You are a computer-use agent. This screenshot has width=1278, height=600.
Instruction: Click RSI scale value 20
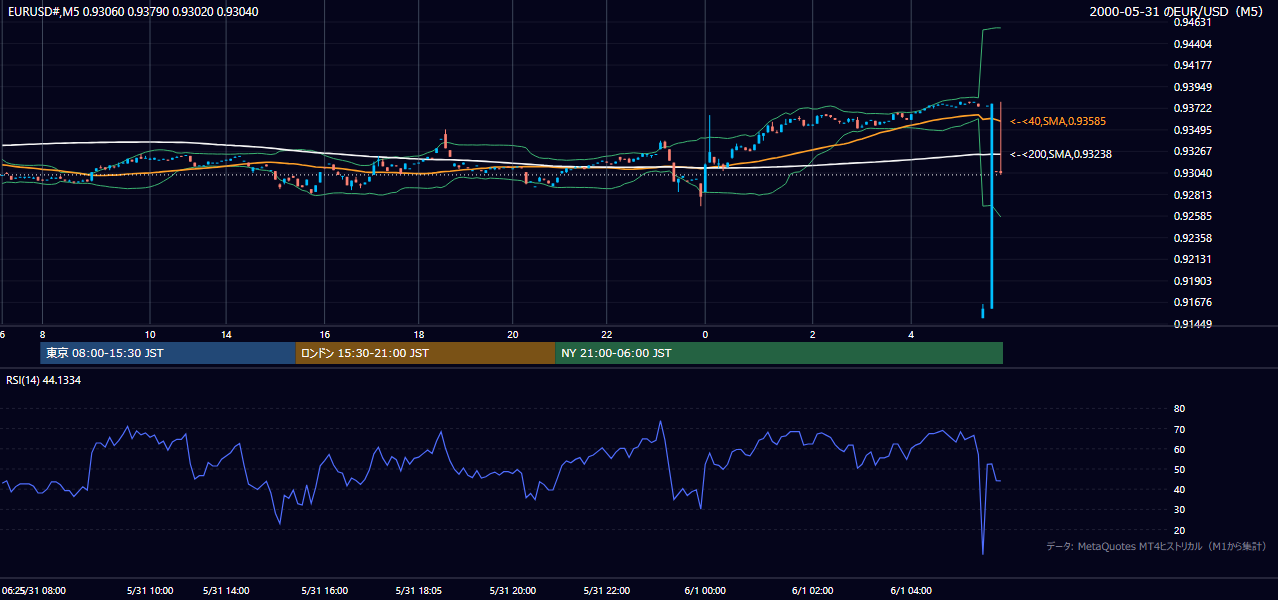tap(1179, 530)
